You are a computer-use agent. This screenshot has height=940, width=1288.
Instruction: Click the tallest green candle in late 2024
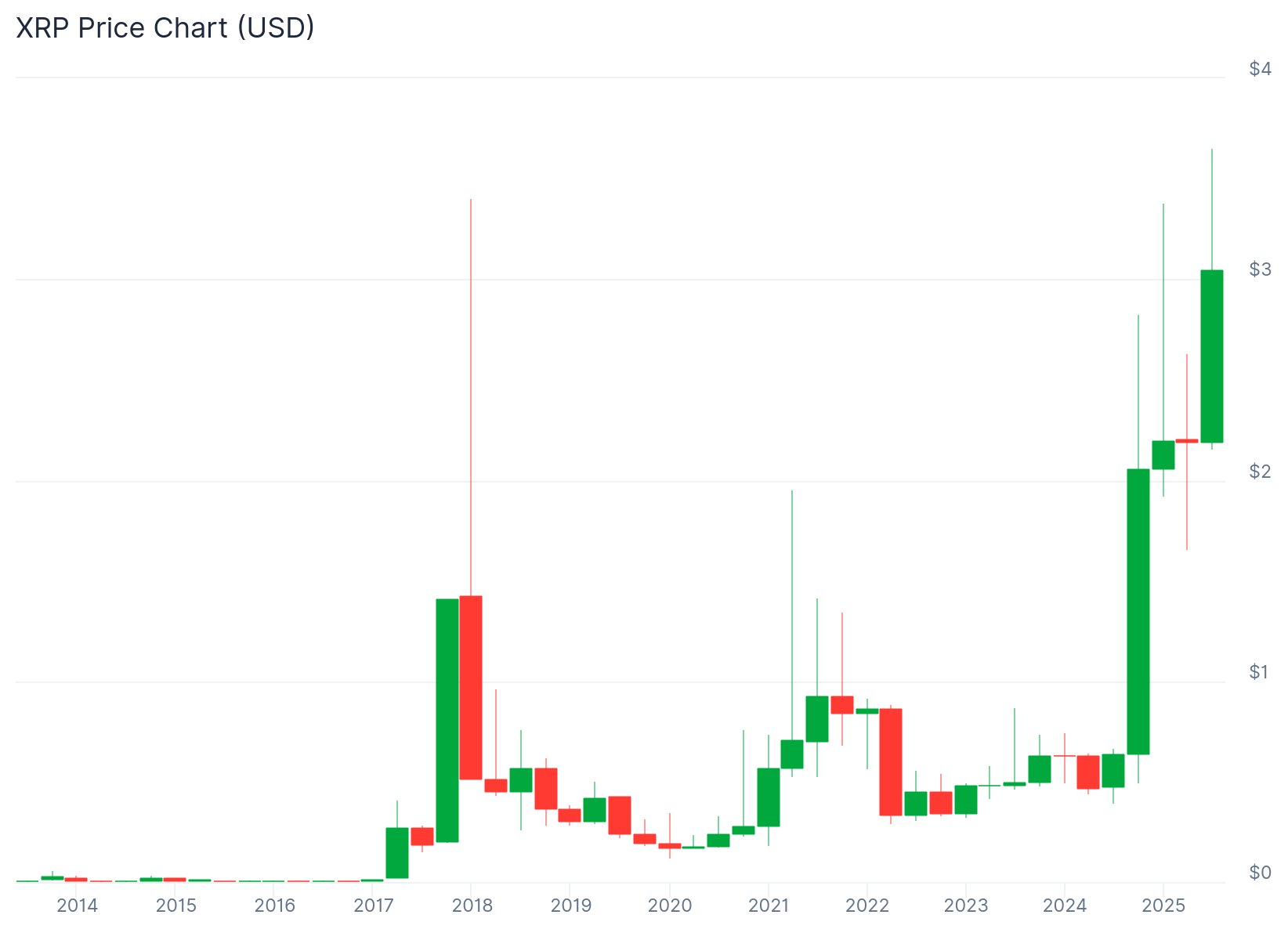point(1138,612)
